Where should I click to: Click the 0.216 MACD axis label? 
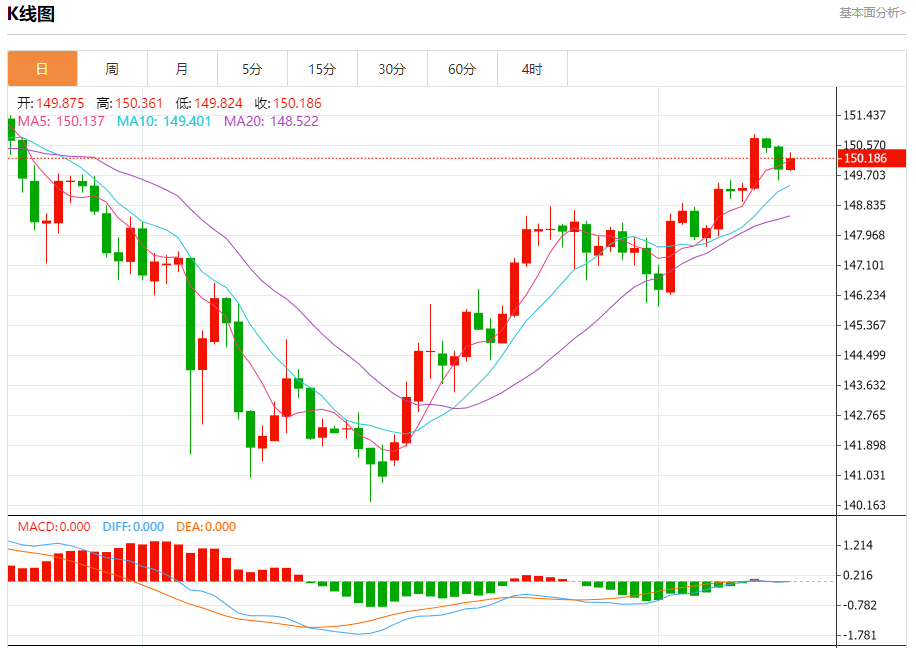pyautogui.click(x=858, y=575)
